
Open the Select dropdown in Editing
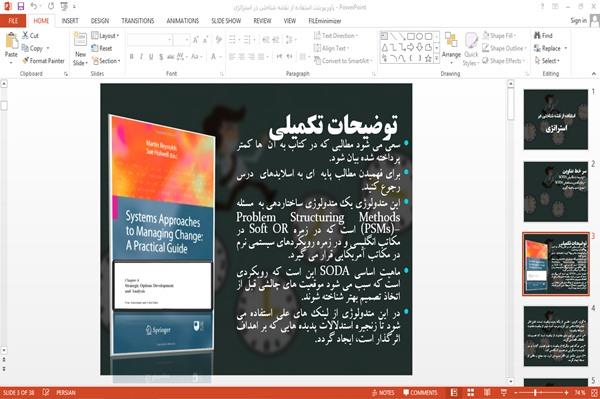(547, 61)
